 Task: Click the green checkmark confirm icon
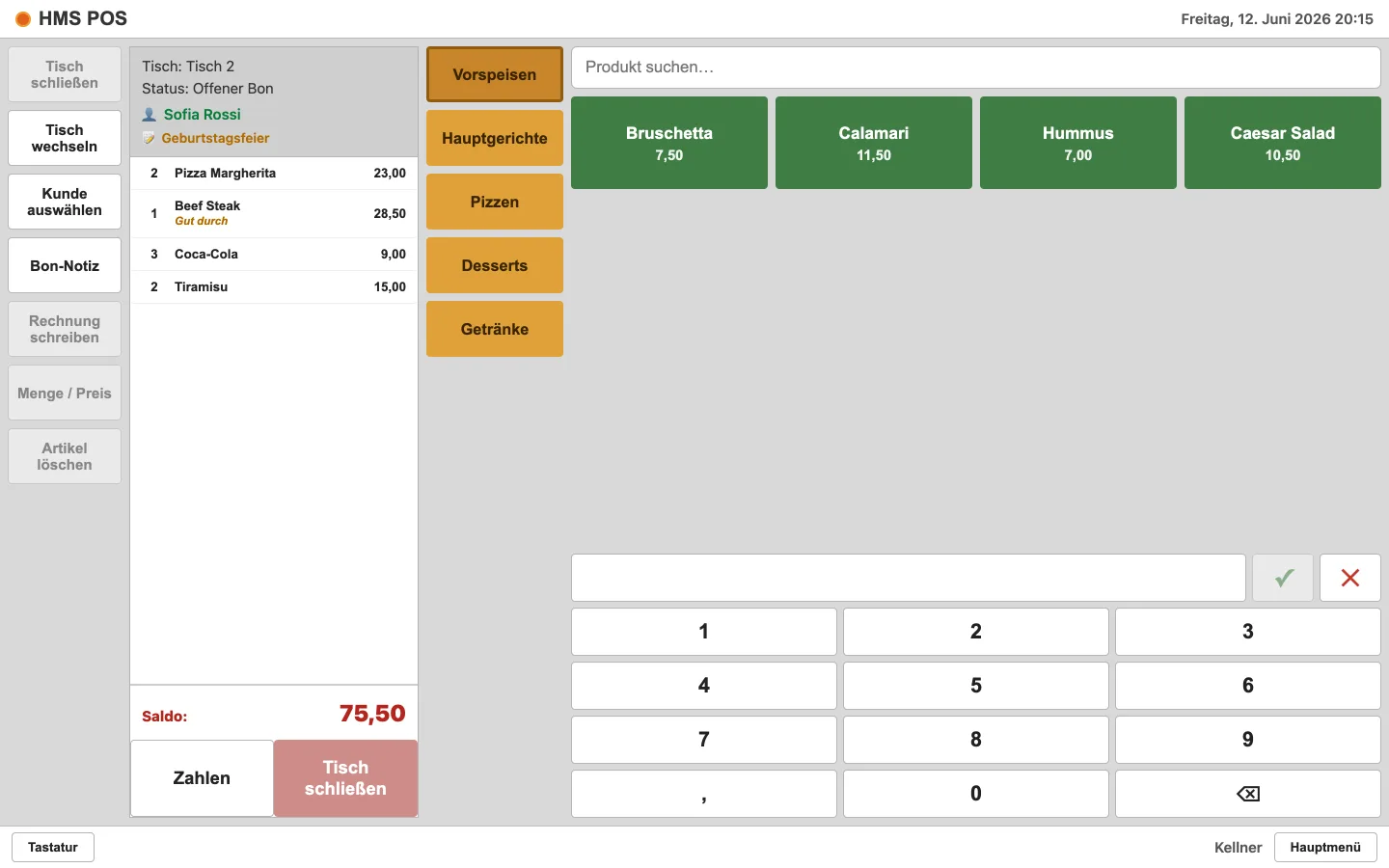[1283, 578]
